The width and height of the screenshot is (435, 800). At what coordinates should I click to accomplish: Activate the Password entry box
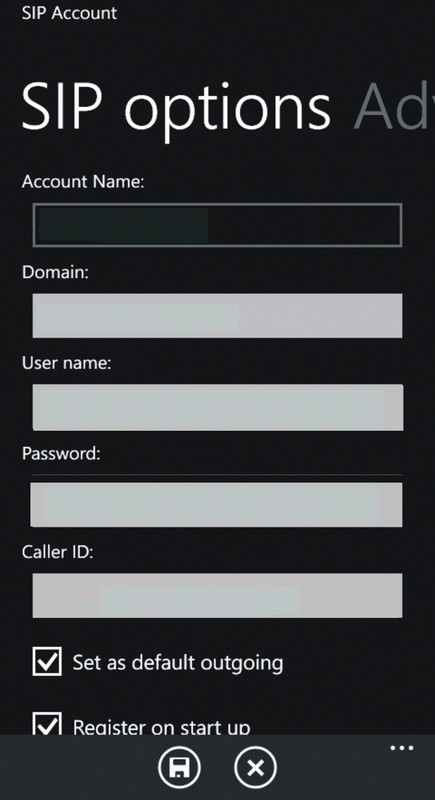(x=216, y=505)
